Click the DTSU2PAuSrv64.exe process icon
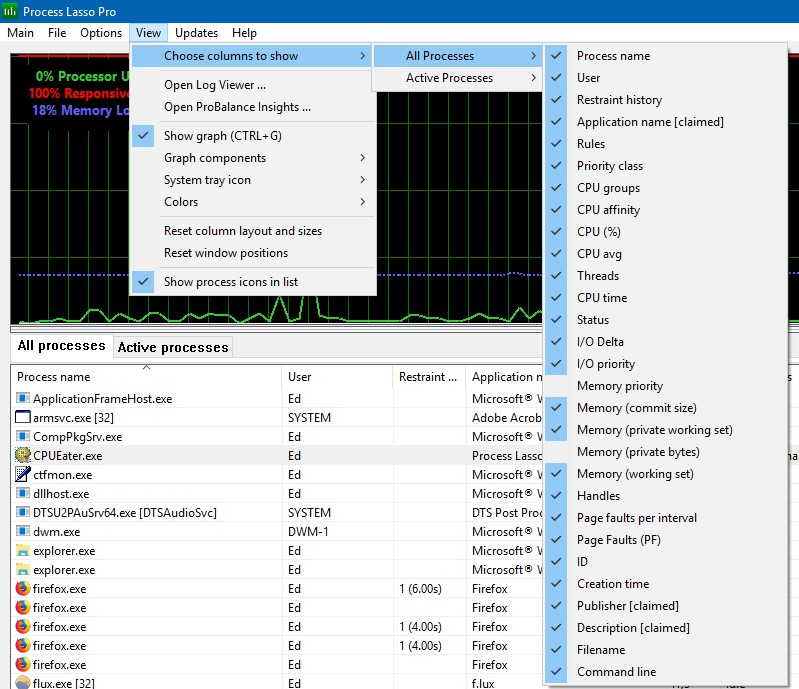Viewport: 799px width, 689px height. (x=22, y=512)
